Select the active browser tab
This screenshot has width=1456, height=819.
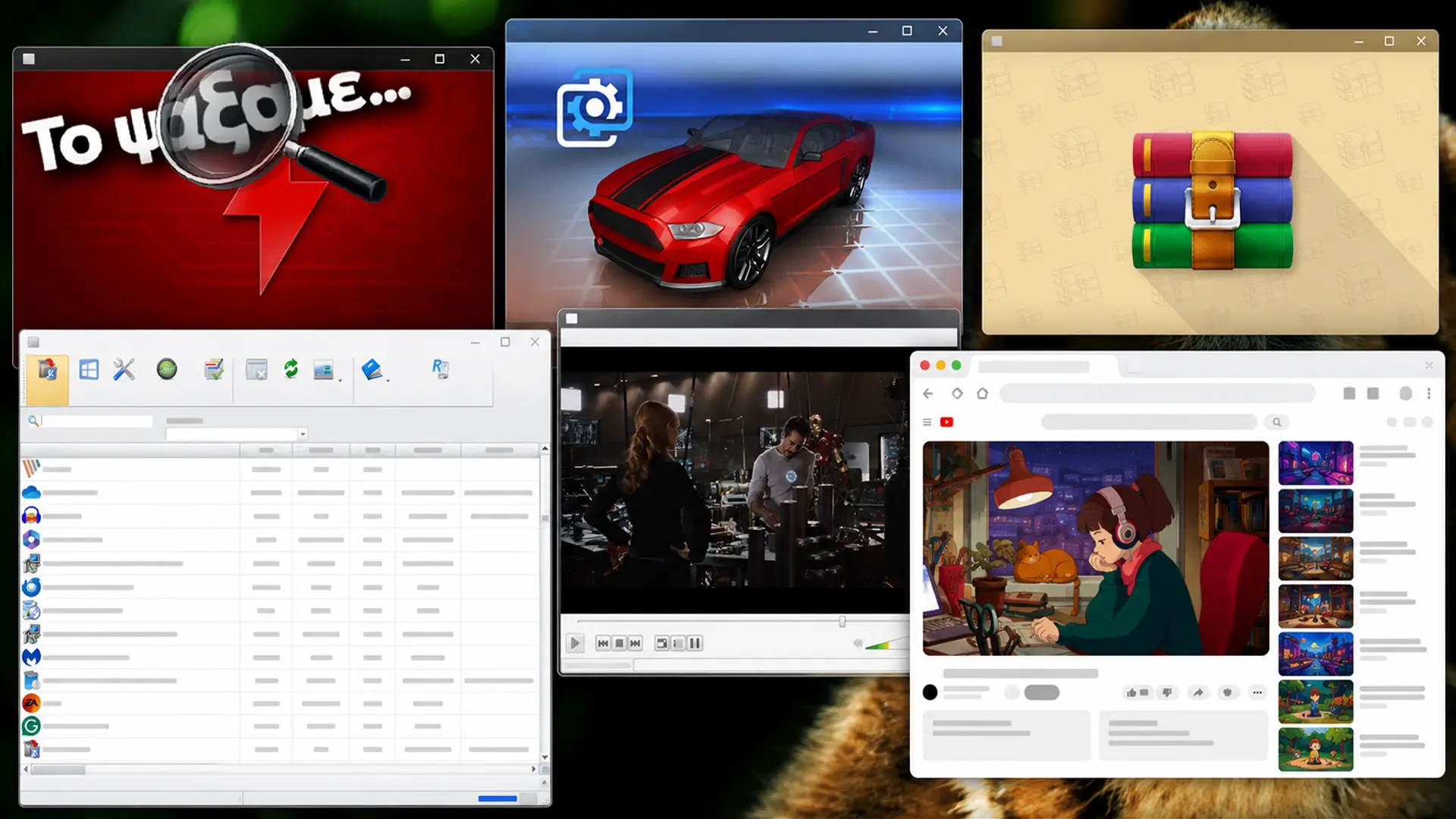click(x=1045, y=367)
